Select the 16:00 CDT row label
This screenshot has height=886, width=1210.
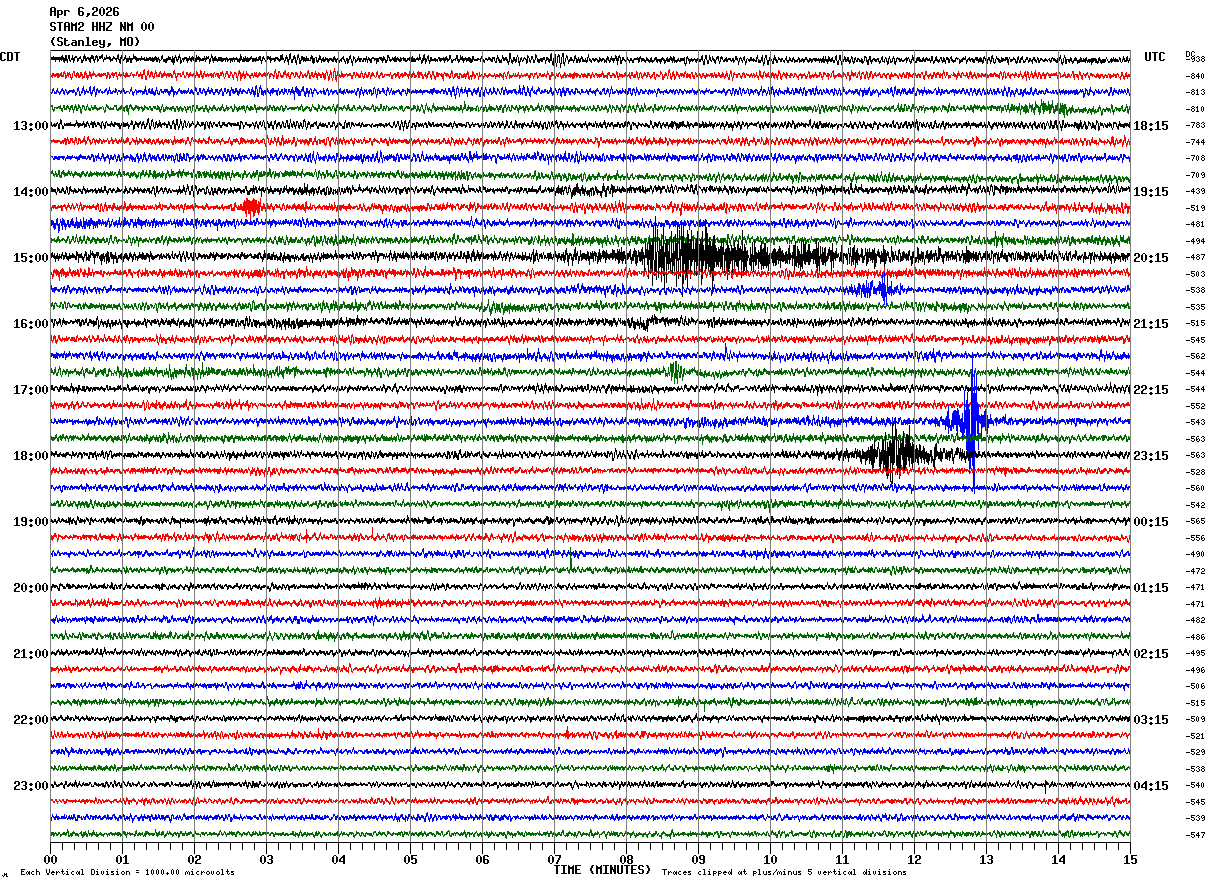(31, 324)
